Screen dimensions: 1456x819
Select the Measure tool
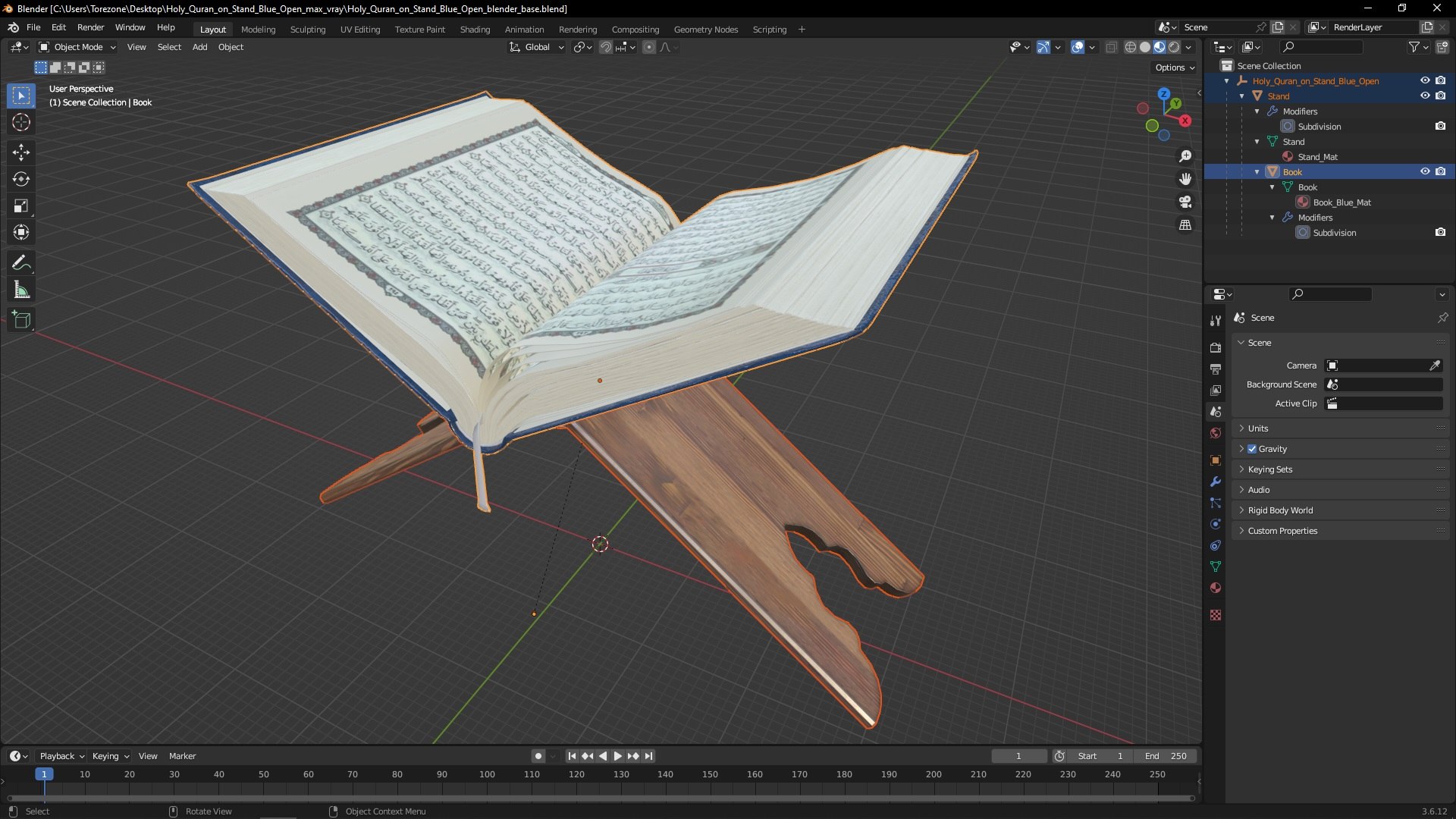[x=21, y=290]
